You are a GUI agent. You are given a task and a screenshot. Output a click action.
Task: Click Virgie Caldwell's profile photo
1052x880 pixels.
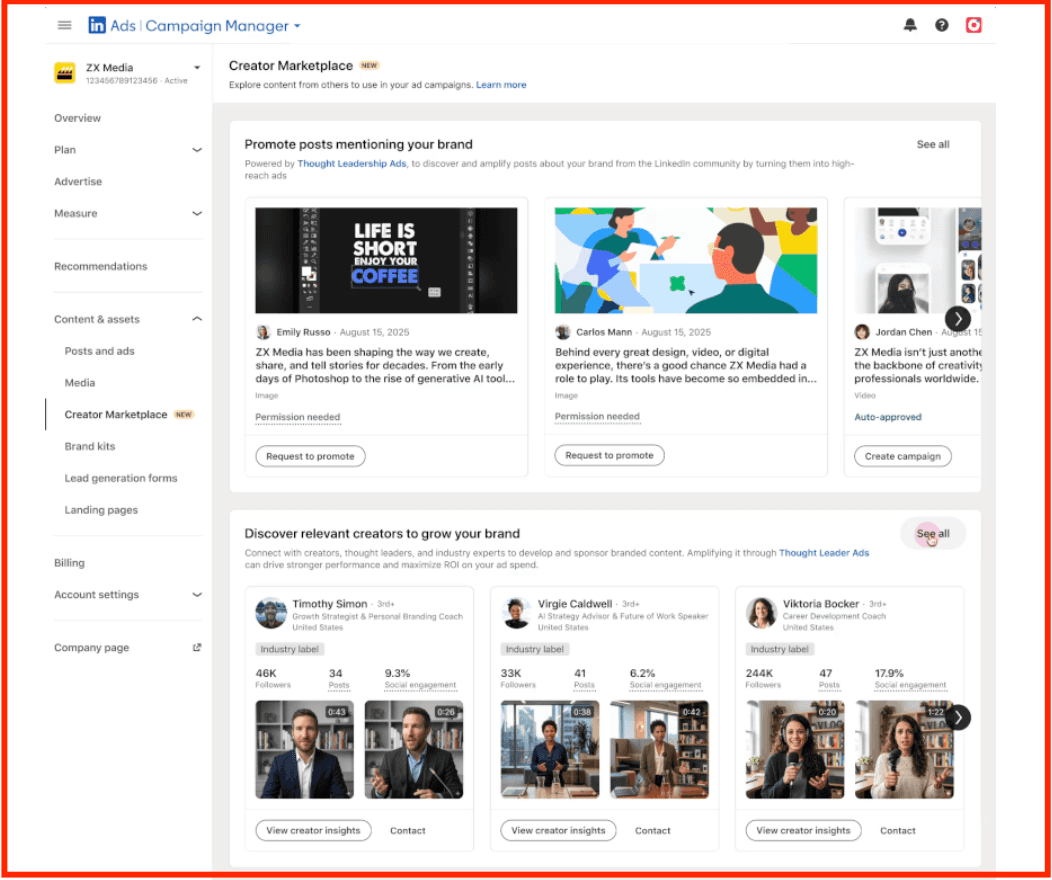516,613
